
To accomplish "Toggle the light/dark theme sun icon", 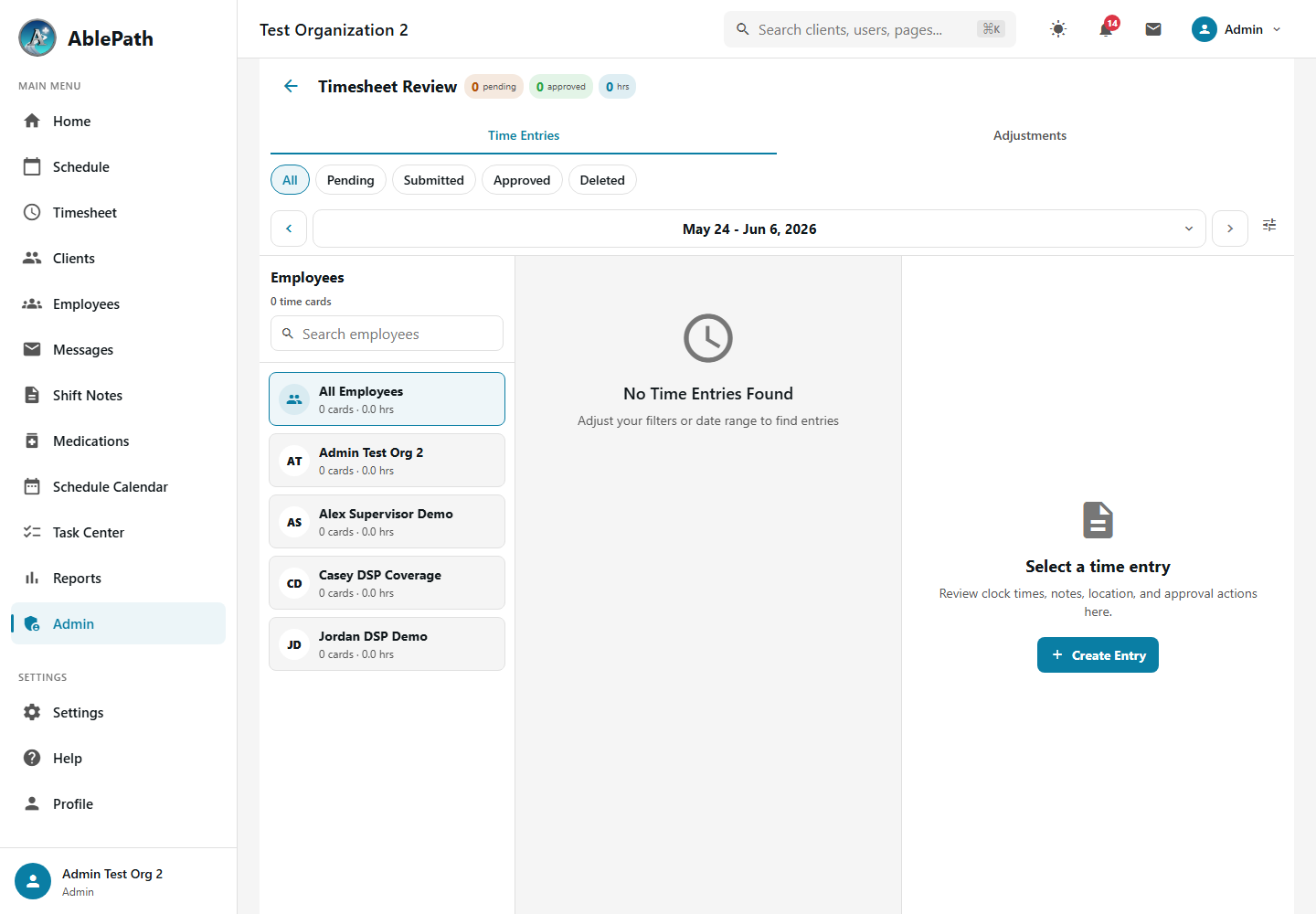I will [x=1058, y=29].
